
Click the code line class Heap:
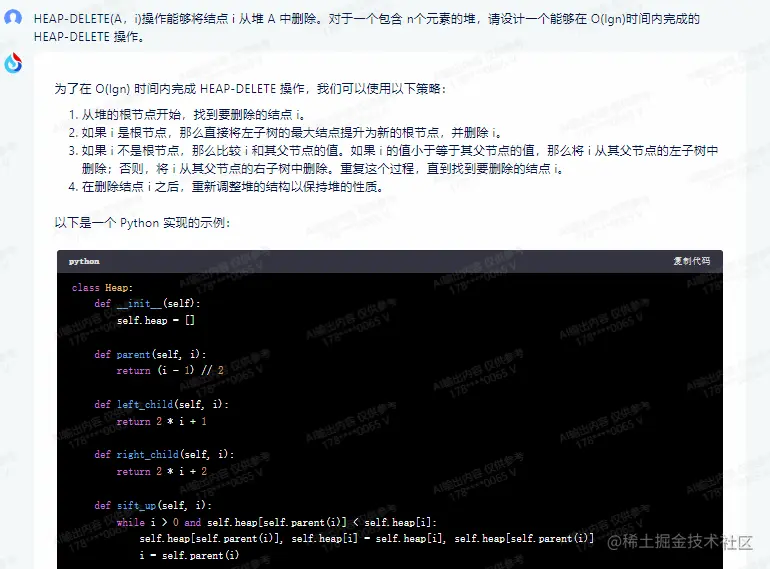click(x=102, y=288)
